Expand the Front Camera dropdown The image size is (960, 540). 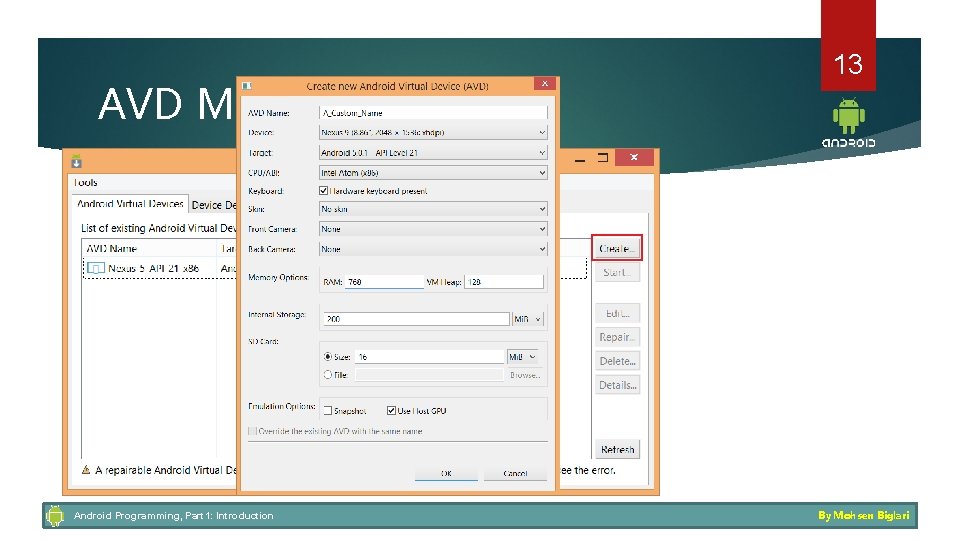pyautogui.click(x=433, y=229)
